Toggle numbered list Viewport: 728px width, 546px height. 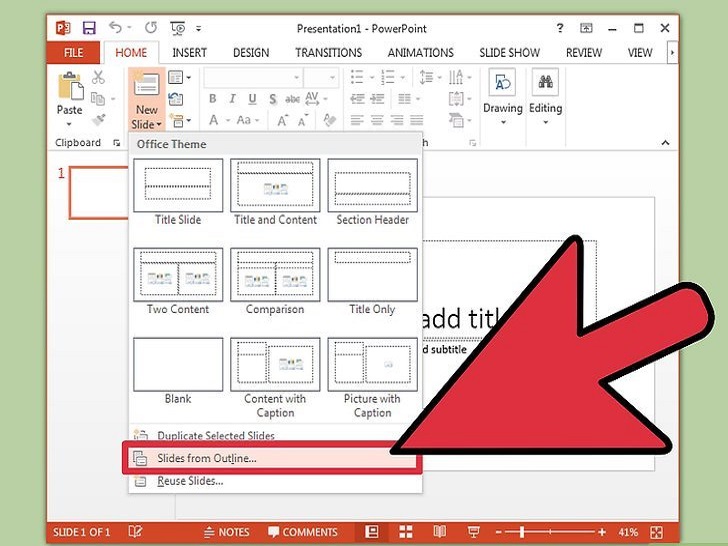coord(388,77)
